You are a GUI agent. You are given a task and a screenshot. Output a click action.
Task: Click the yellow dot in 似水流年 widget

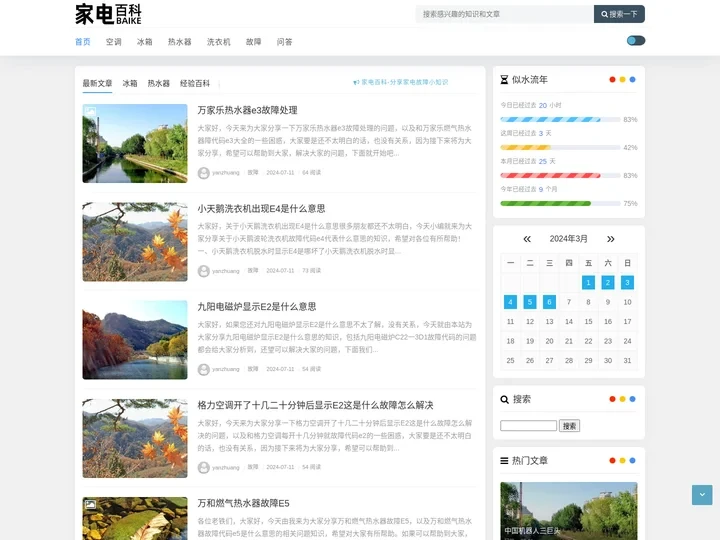pyautogui.click(x=622, y=79)
